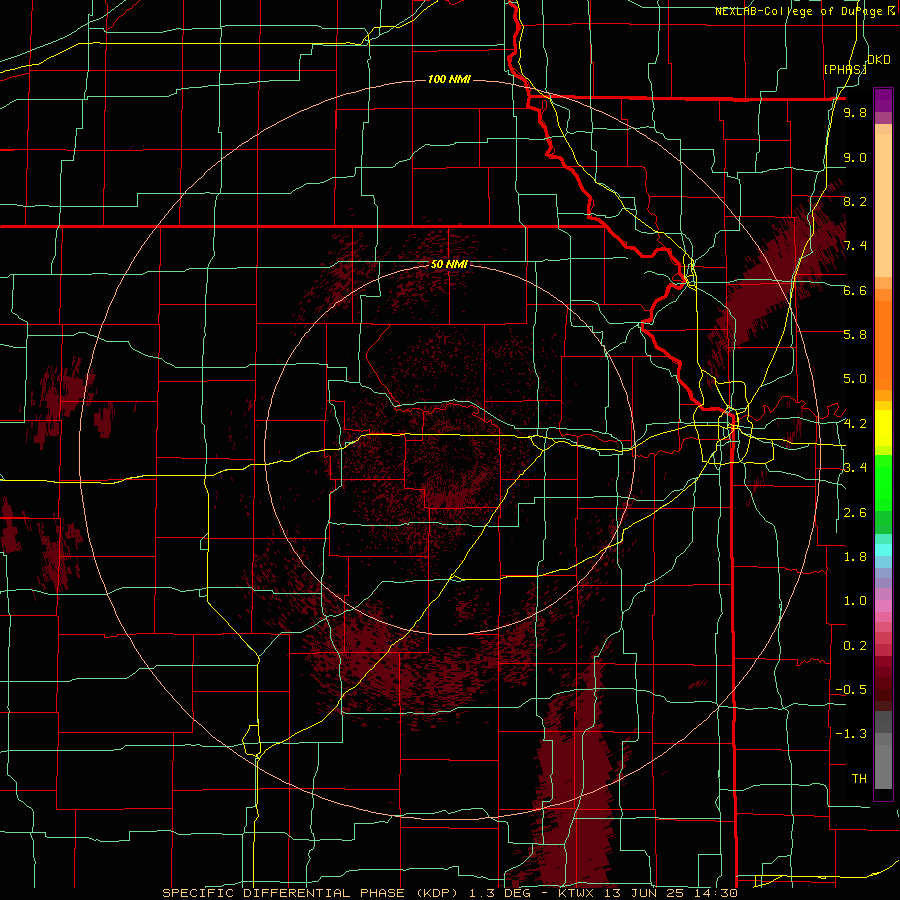Click the orange segment of the color bar
Screen dimensions: 900x900
[x=883, y=344]
